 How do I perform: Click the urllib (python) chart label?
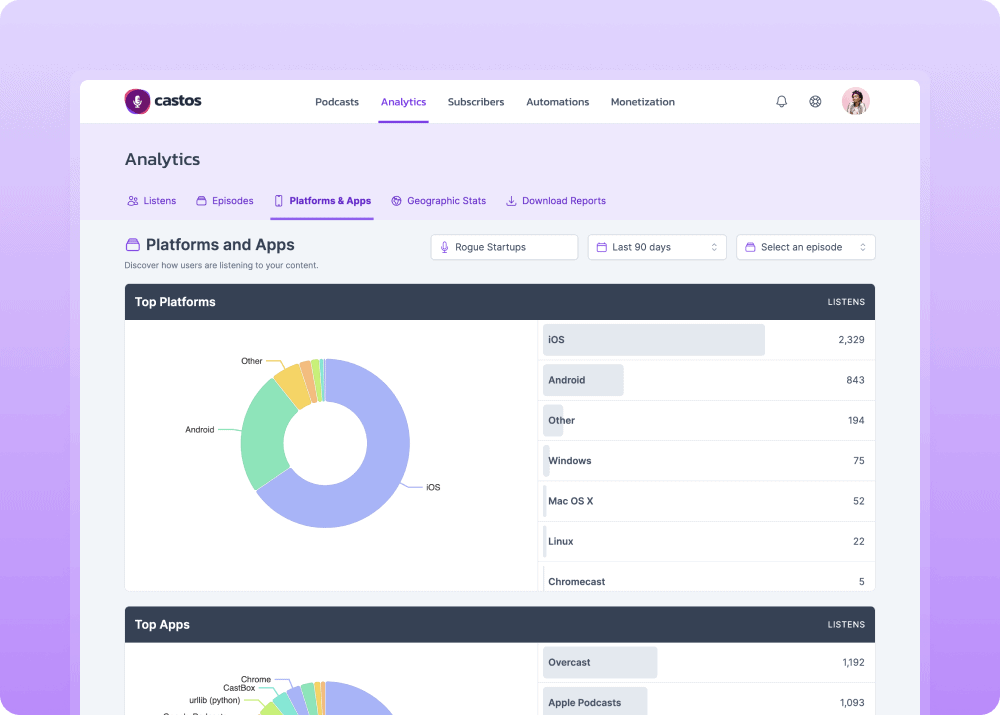(x=215, y=700)
